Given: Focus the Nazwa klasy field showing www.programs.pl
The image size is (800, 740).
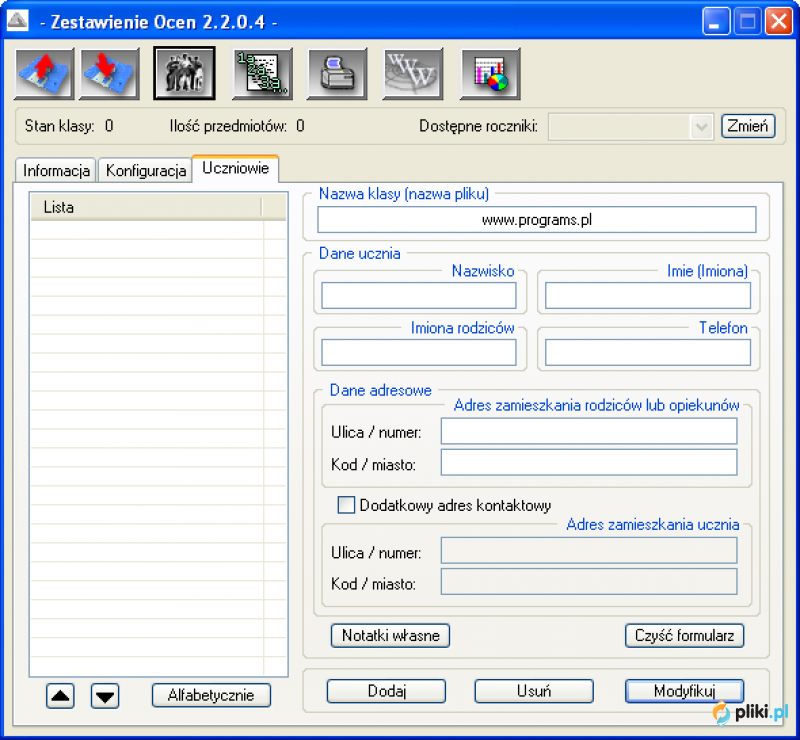Looking at the screenshot, I should (x=537, y=219).
